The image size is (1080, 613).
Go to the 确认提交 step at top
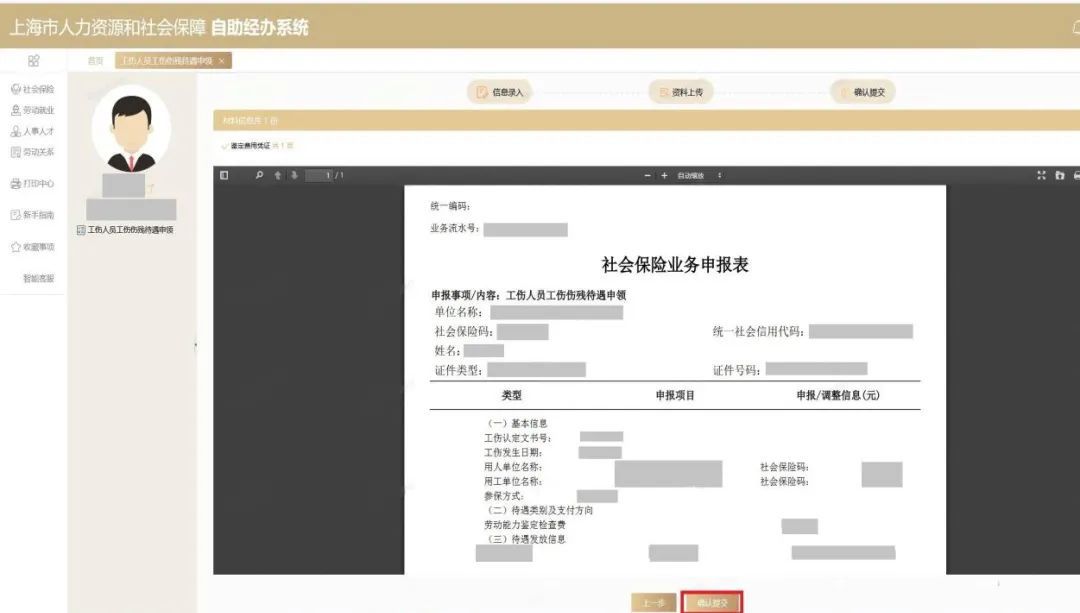point(863,92)
